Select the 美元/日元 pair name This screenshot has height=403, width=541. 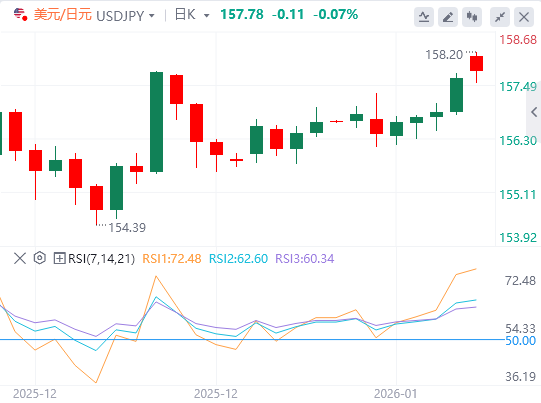[x=63, y=15]
